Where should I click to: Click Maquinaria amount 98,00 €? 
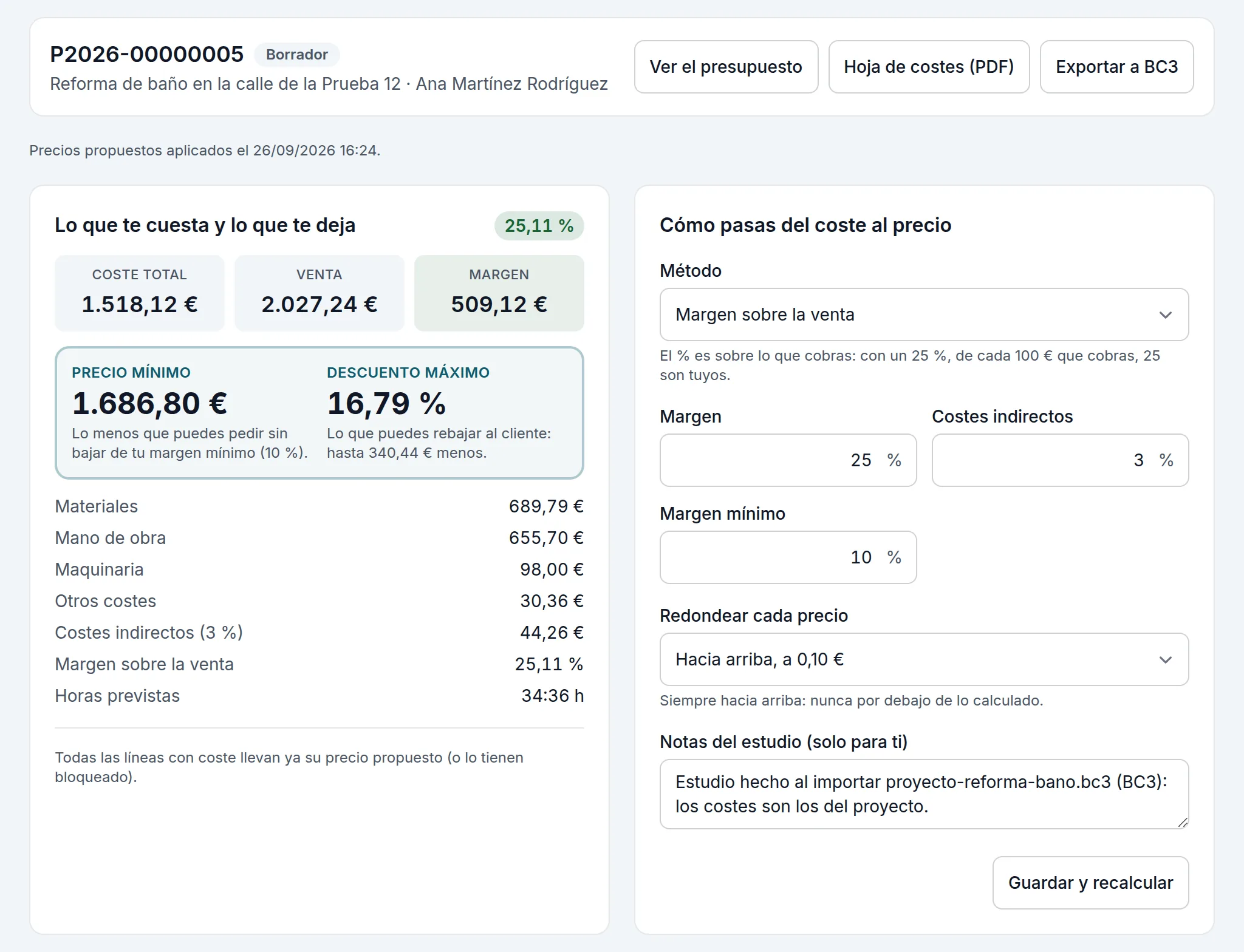click(552, 569)
